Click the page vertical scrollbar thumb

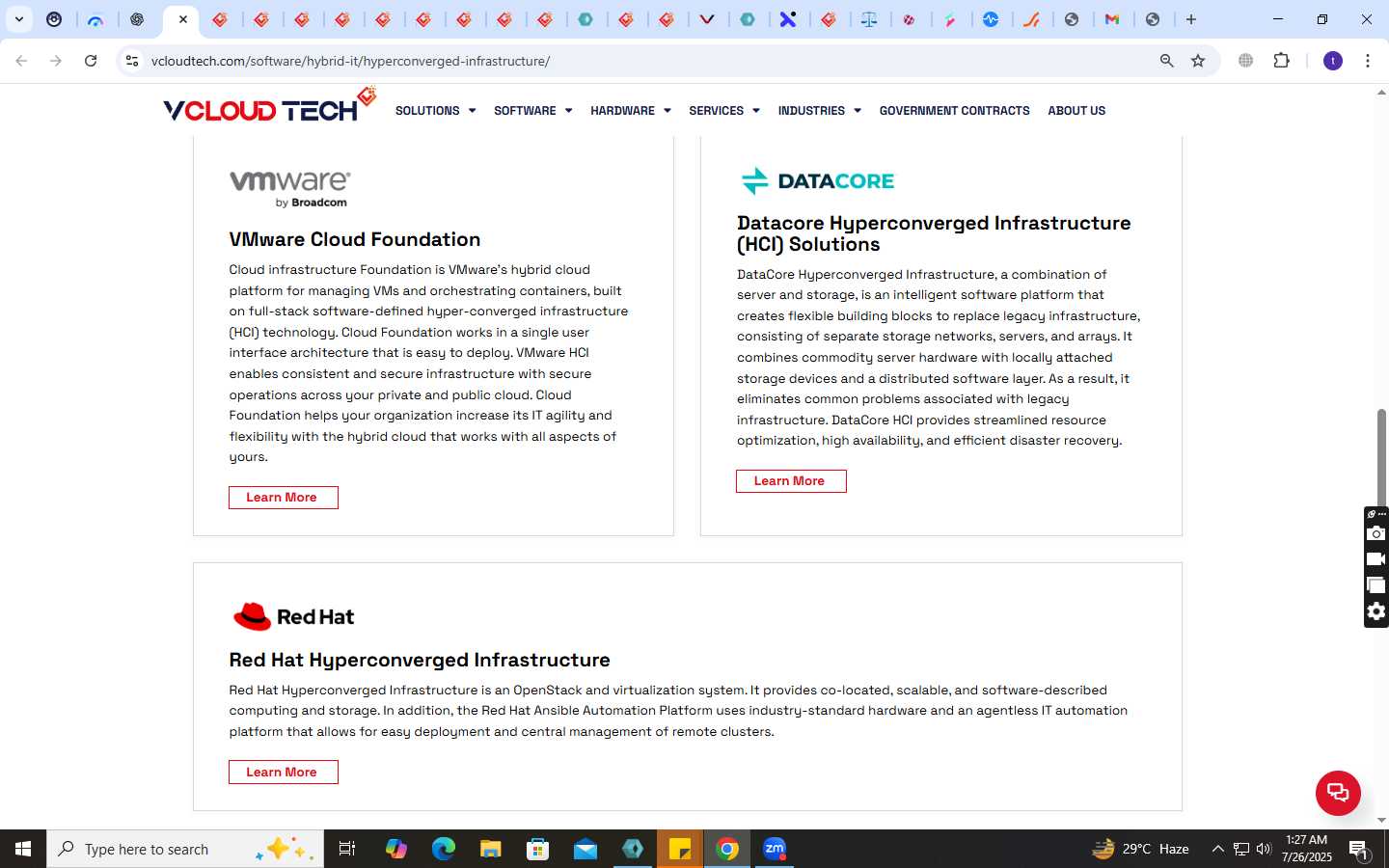1381,458
